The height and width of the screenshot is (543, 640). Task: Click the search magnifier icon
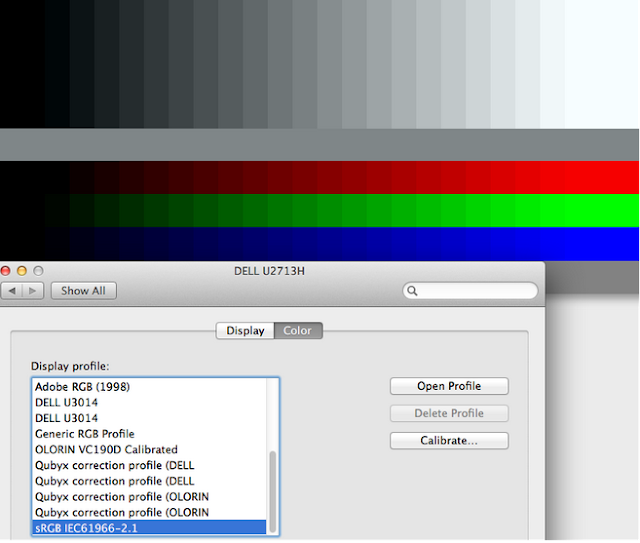412,291
